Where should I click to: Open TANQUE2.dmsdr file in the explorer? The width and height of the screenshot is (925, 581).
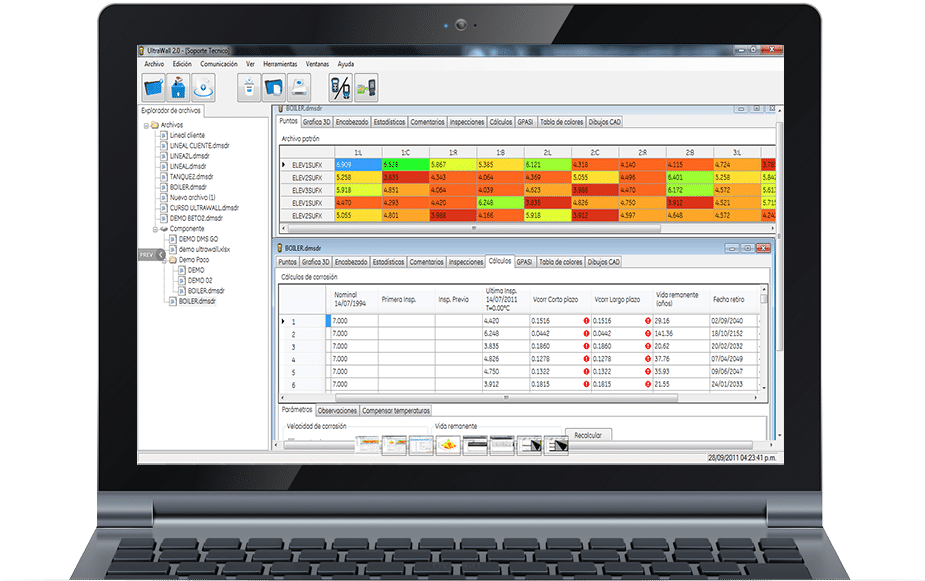pos(188,176)
